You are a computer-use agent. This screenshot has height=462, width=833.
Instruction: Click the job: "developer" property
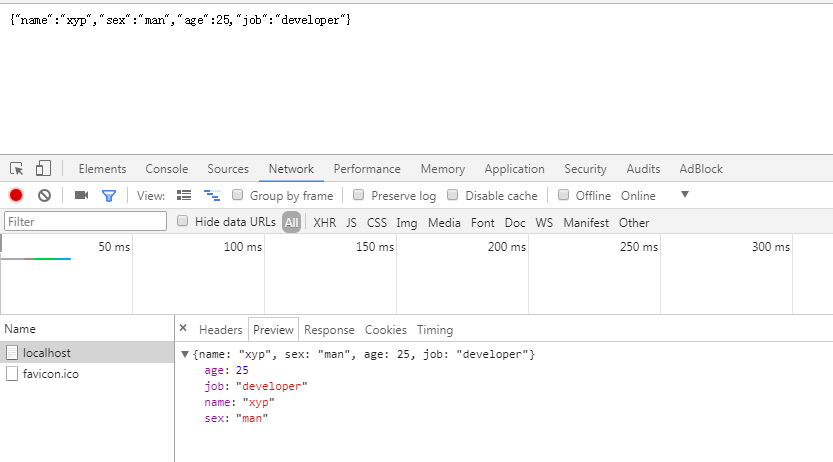(x=256, y=386)
